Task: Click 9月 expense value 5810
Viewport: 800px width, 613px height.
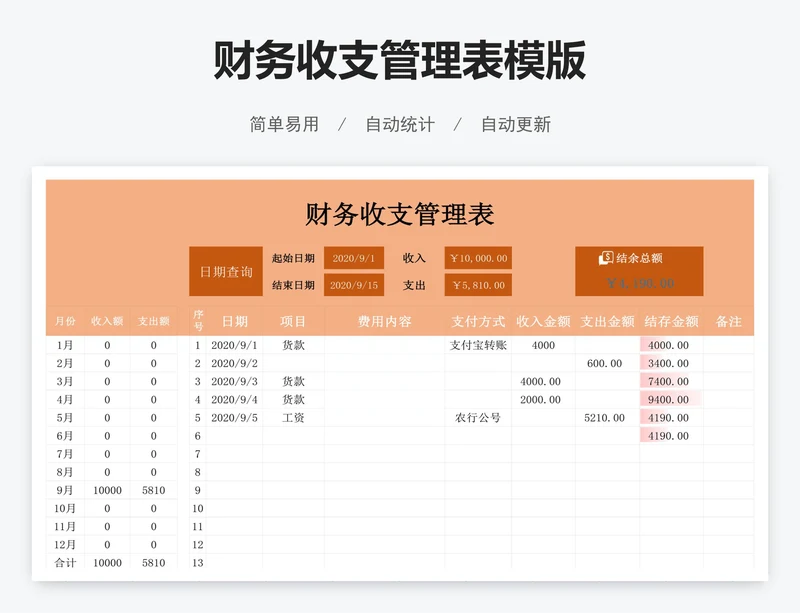Action: click(154, 491)
